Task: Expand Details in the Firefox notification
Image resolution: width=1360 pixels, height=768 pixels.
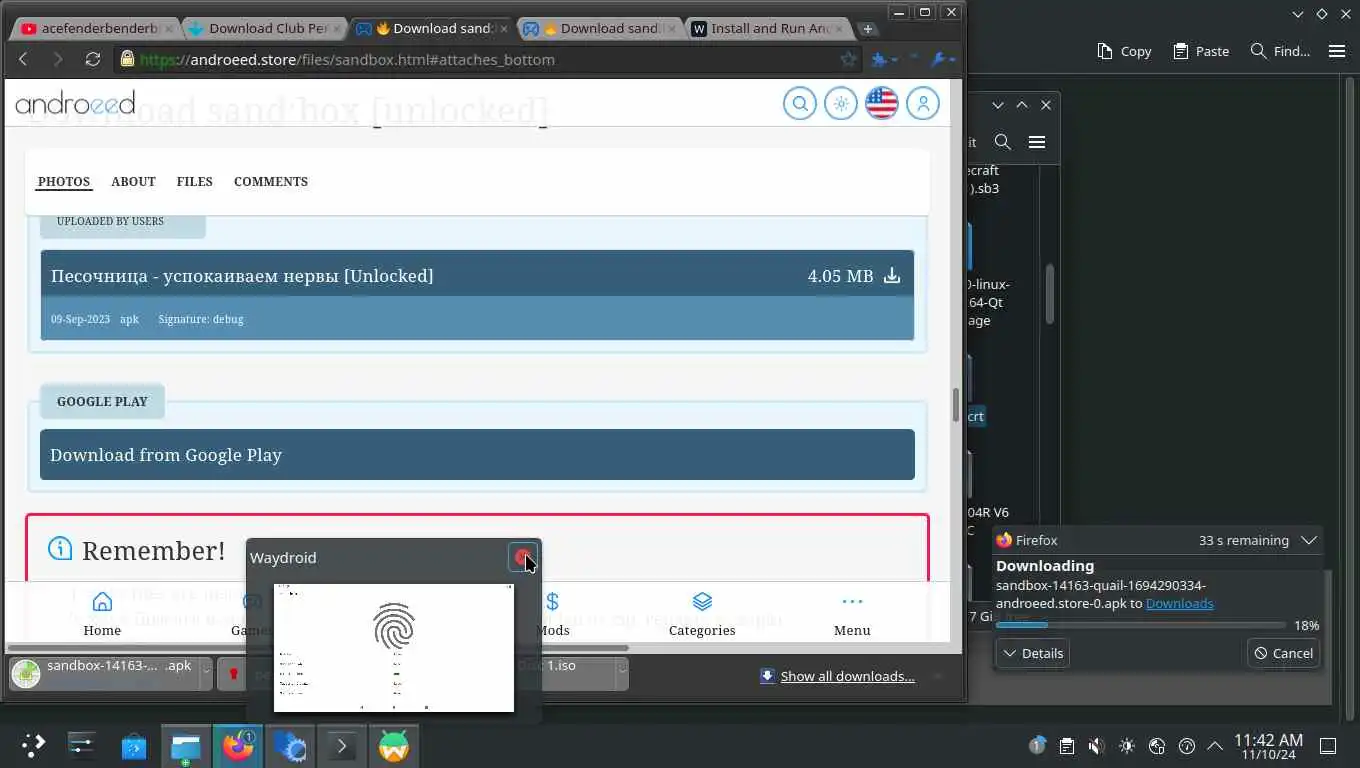Action: coord(1033,653)
